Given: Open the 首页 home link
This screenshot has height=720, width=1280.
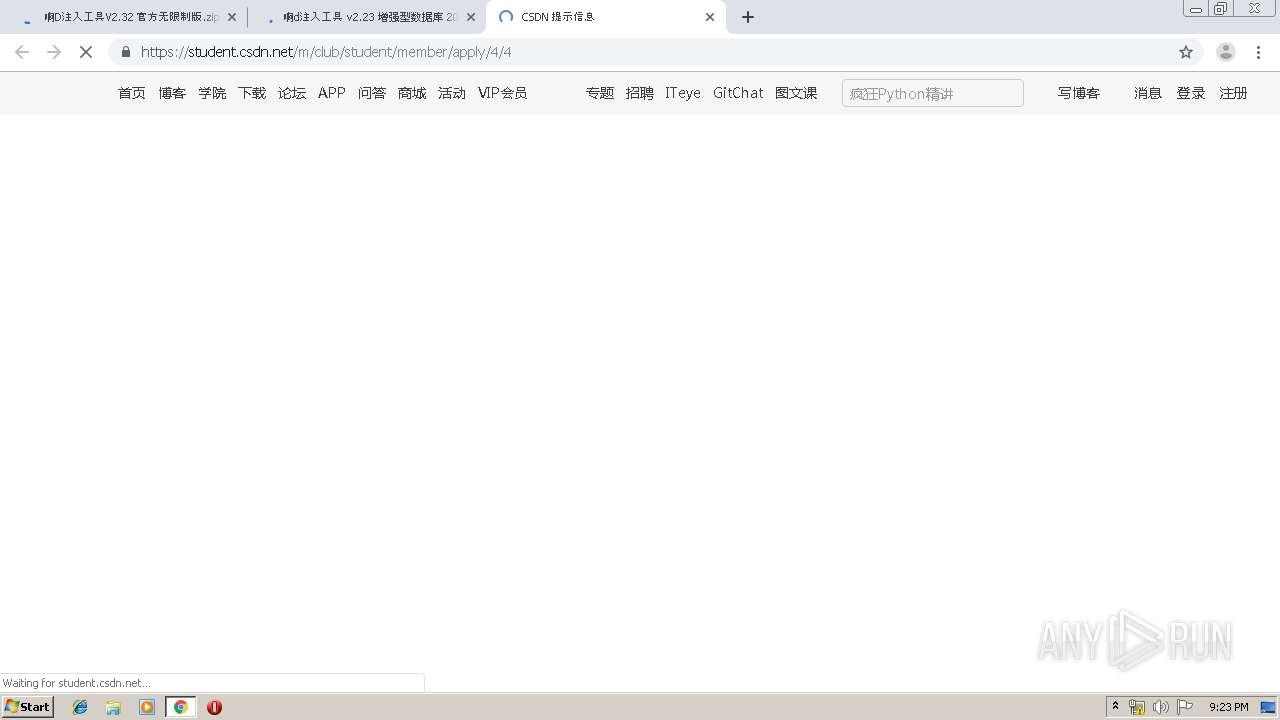Looking at the screenshot, I should click(132, 93).
